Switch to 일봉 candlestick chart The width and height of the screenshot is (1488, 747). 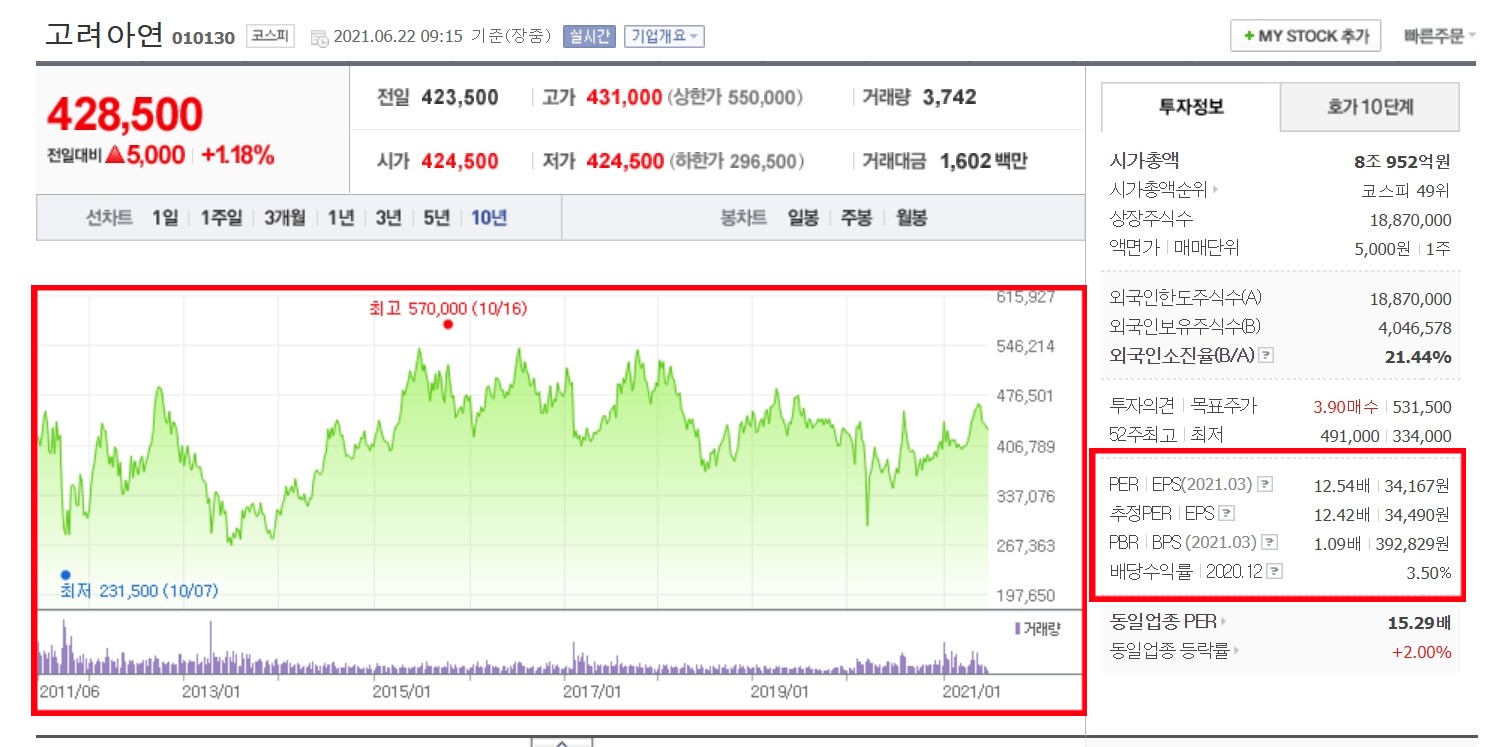pos(803,218)
